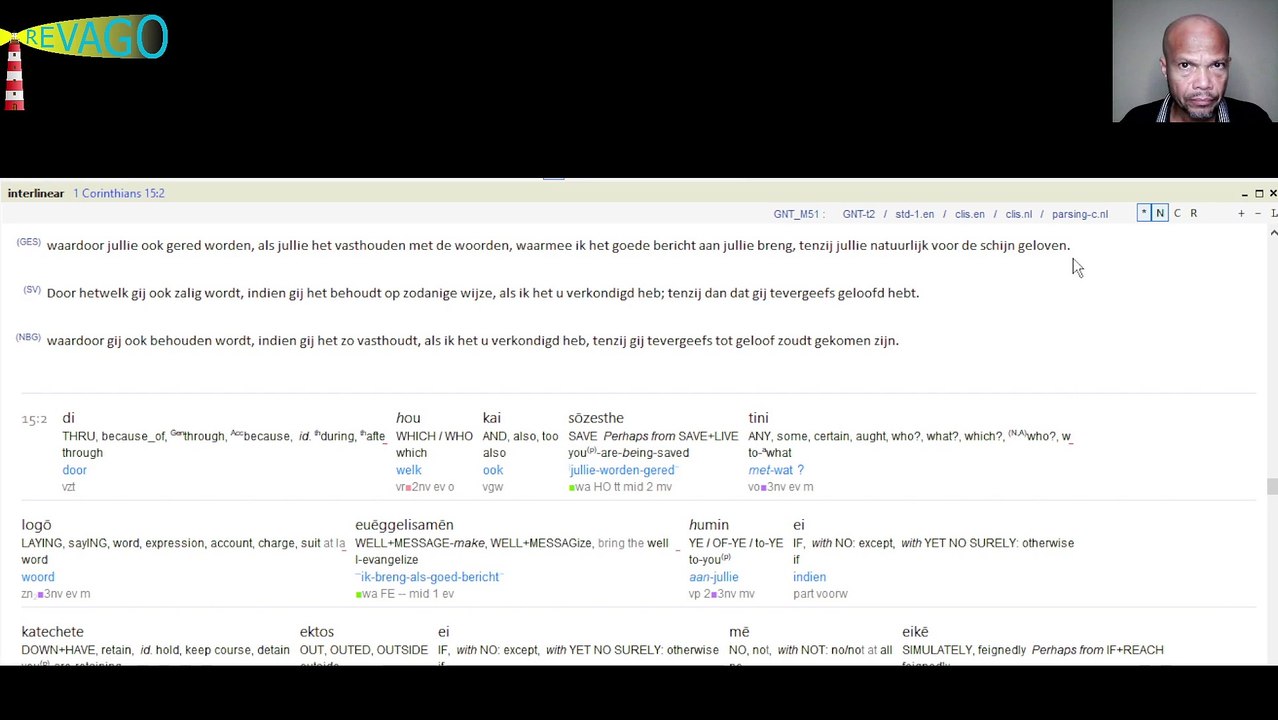Toggle the R display option
Image resolution: width=1278 pixels, height=720 pixels.
[x=1193, y=213]
